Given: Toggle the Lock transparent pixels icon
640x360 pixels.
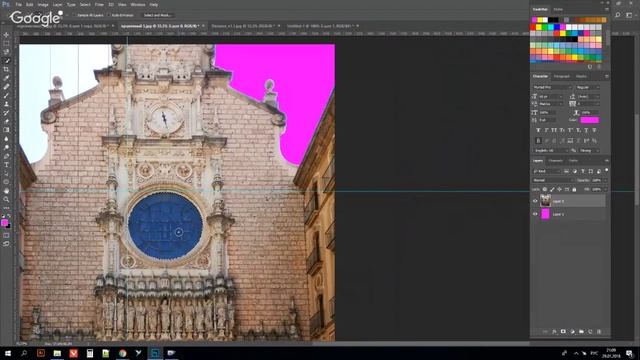Looking at the screenshot, I should (545, 189).
